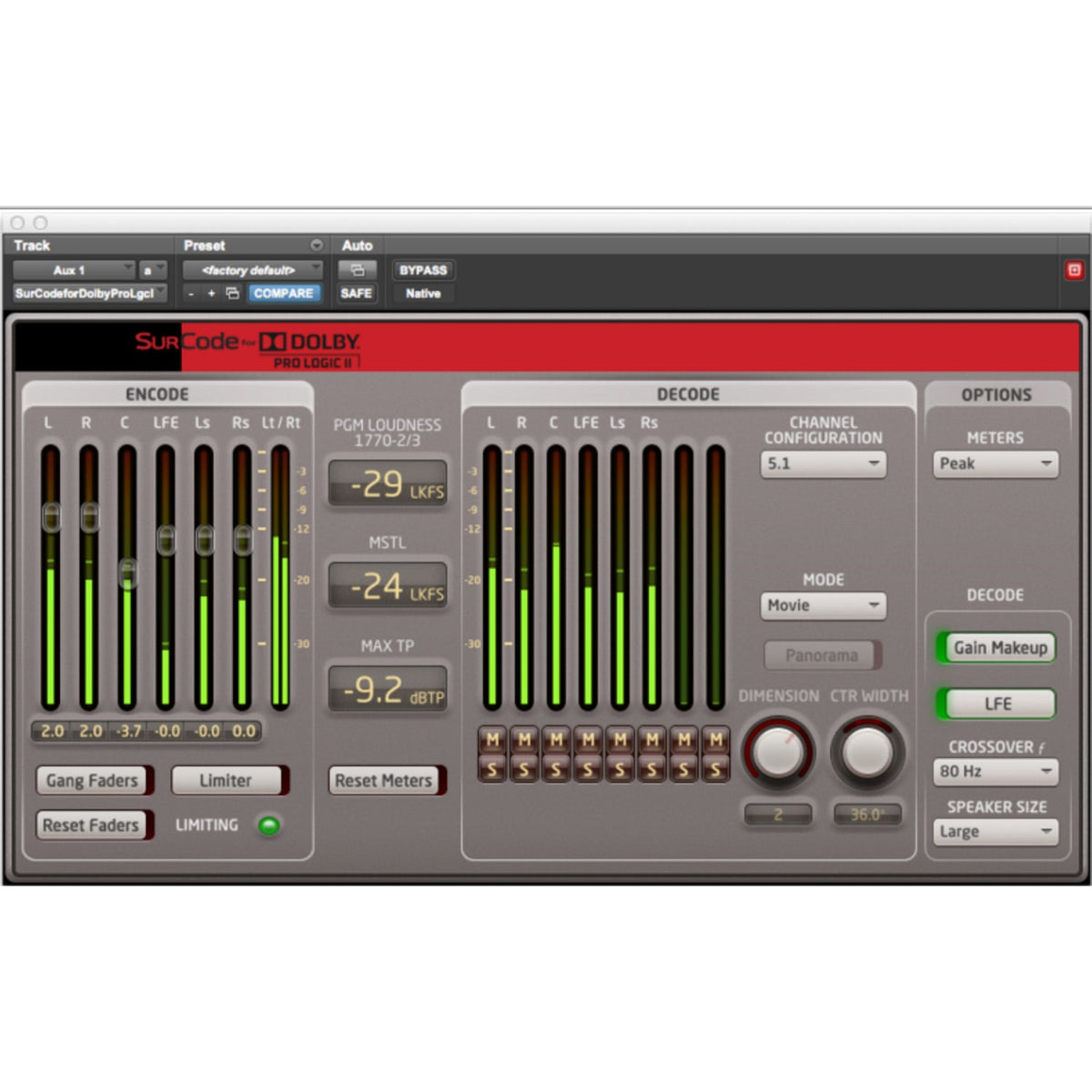The height and width of the screenshot is (1092, 1092).
Task: Toggle the Gain Makeup decode option
Action: tap(996, 648)
